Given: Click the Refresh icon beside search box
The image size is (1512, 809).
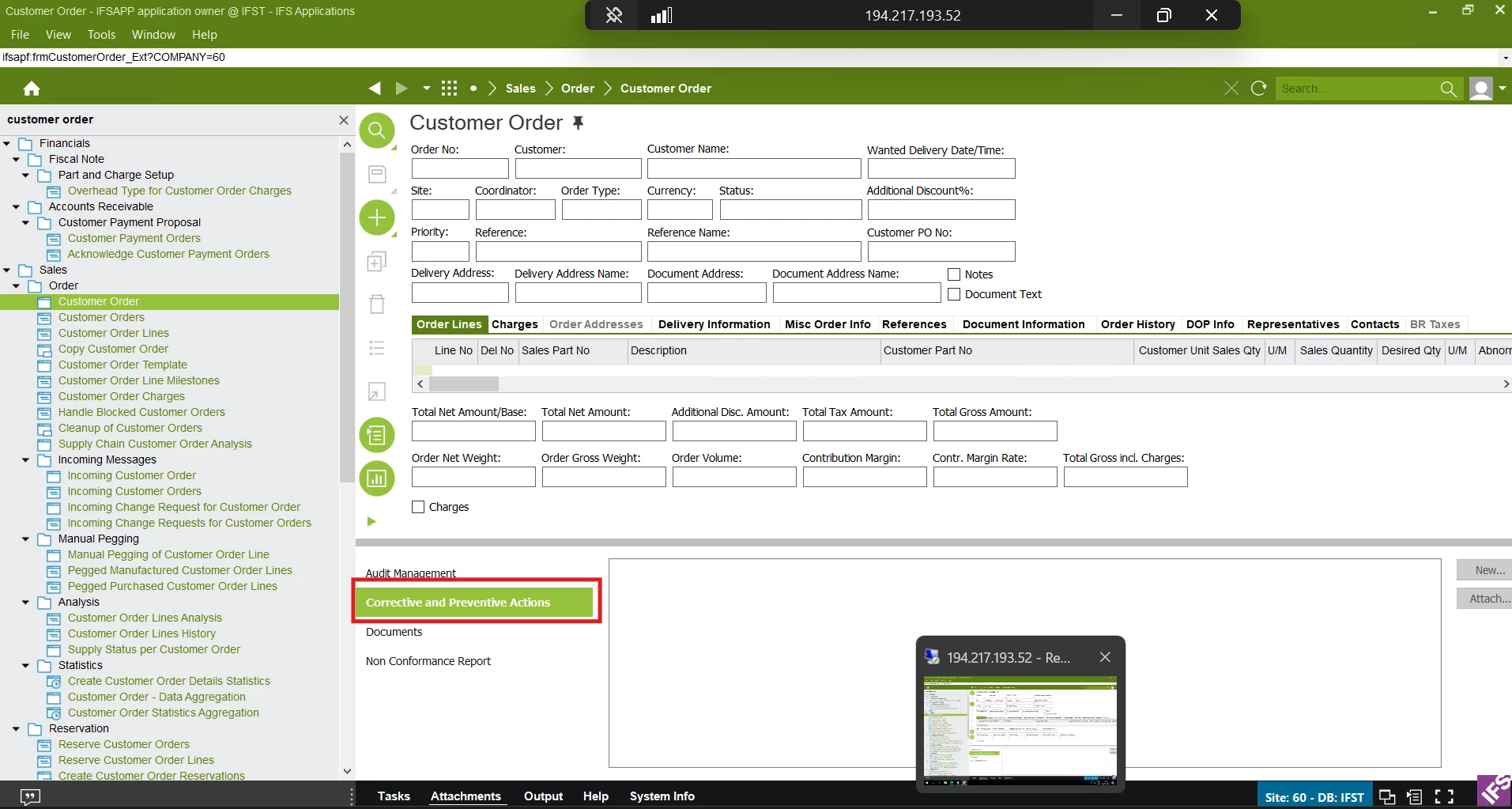Looking at the screenshot, I should coord(1259,89).
